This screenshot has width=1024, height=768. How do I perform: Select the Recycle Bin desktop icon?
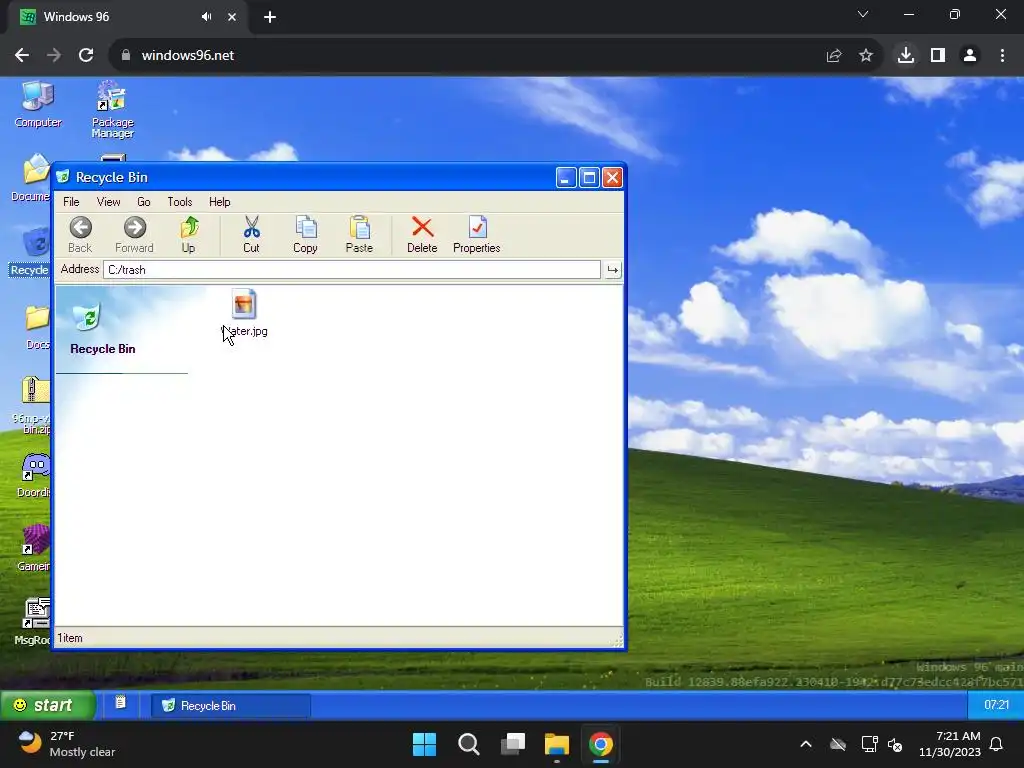point(30,251)
